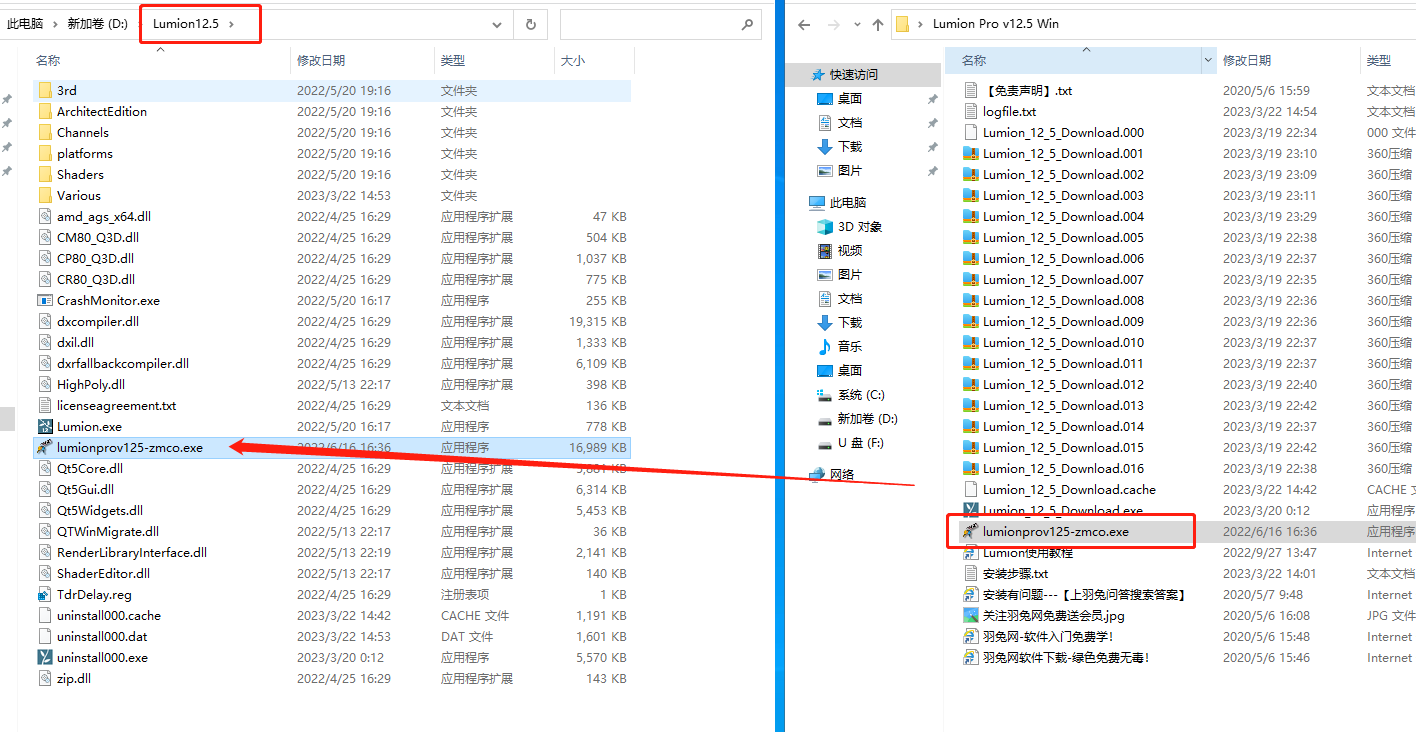
Task: Select 系统 (C:) drive in sidebar
Action: (x=860, y=395)
